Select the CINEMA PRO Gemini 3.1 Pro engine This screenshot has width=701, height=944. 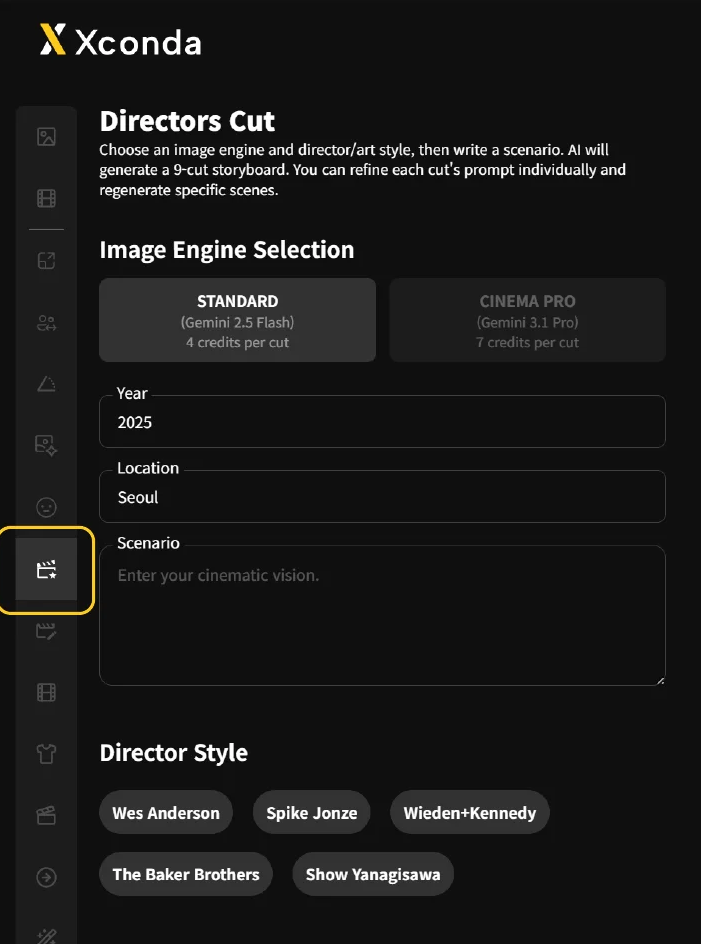coord(528,320)
